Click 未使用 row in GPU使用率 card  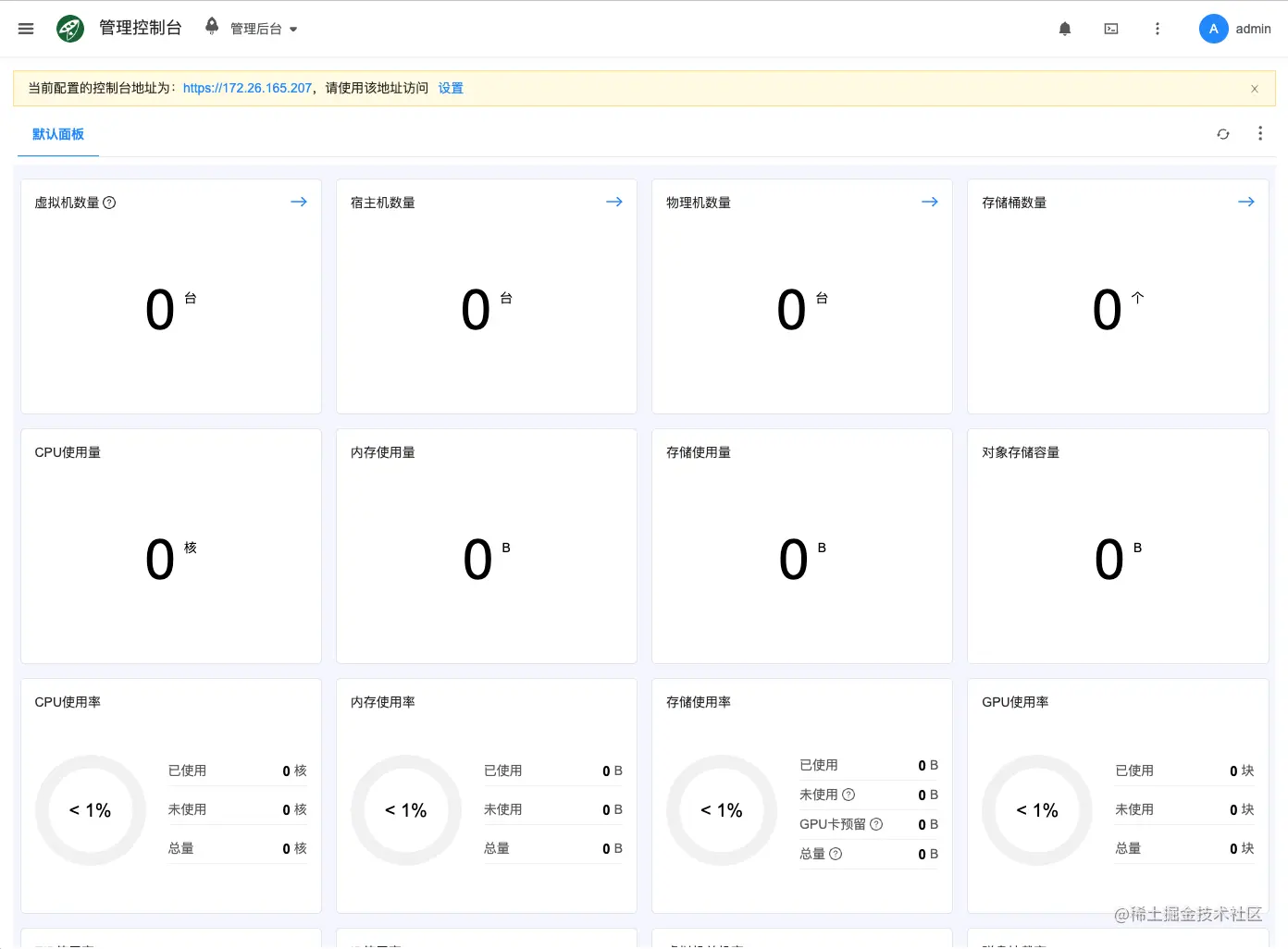(x=1184, y=809)
